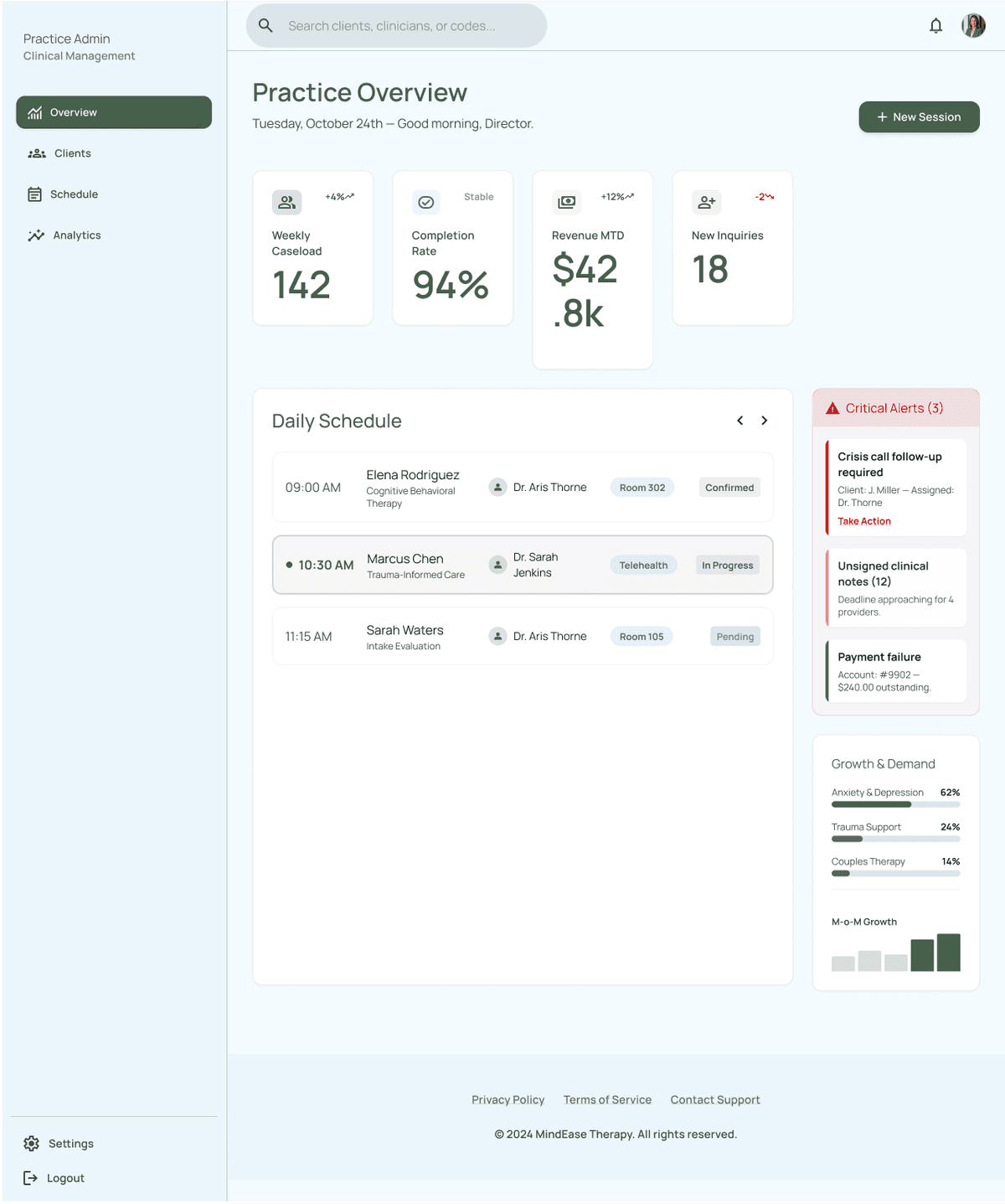
Task: Click the In Progress status badge
Action: [728, 566]
